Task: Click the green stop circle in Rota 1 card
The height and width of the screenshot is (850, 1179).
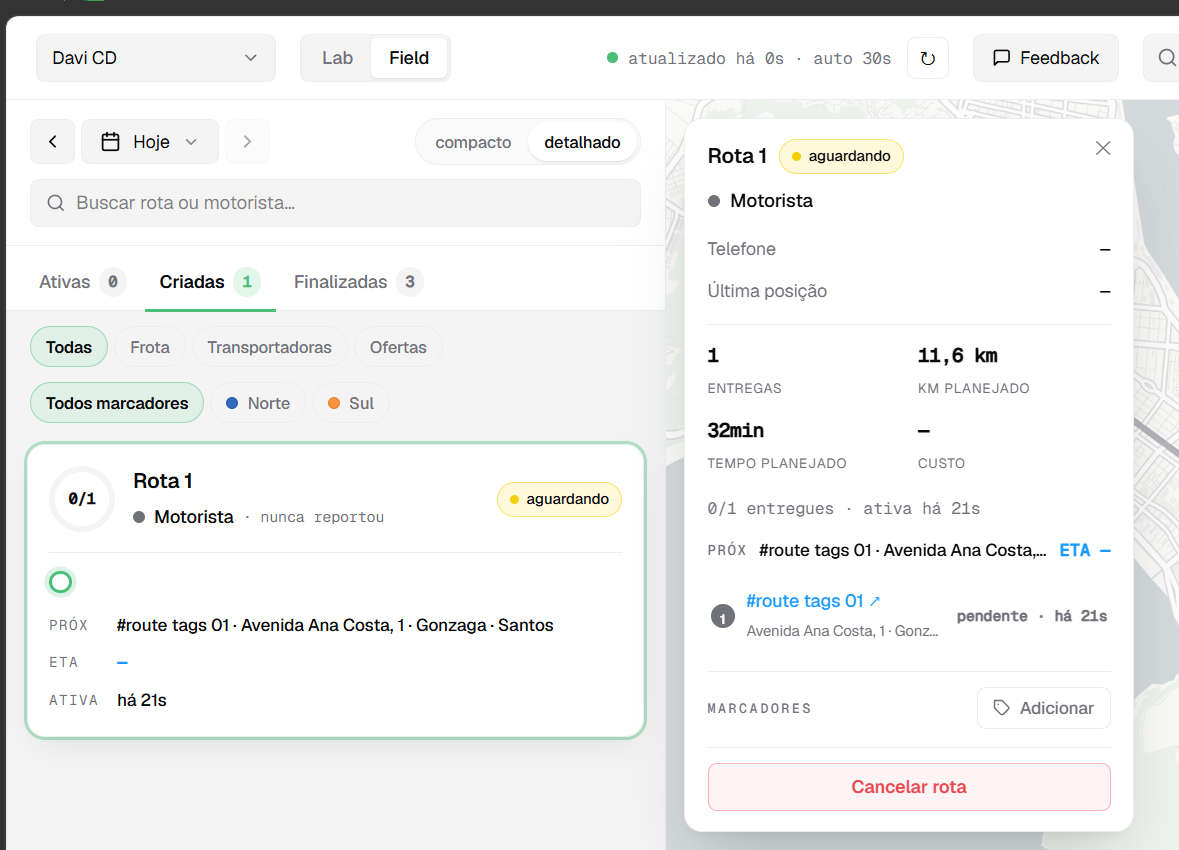Action: pos(60,582)
